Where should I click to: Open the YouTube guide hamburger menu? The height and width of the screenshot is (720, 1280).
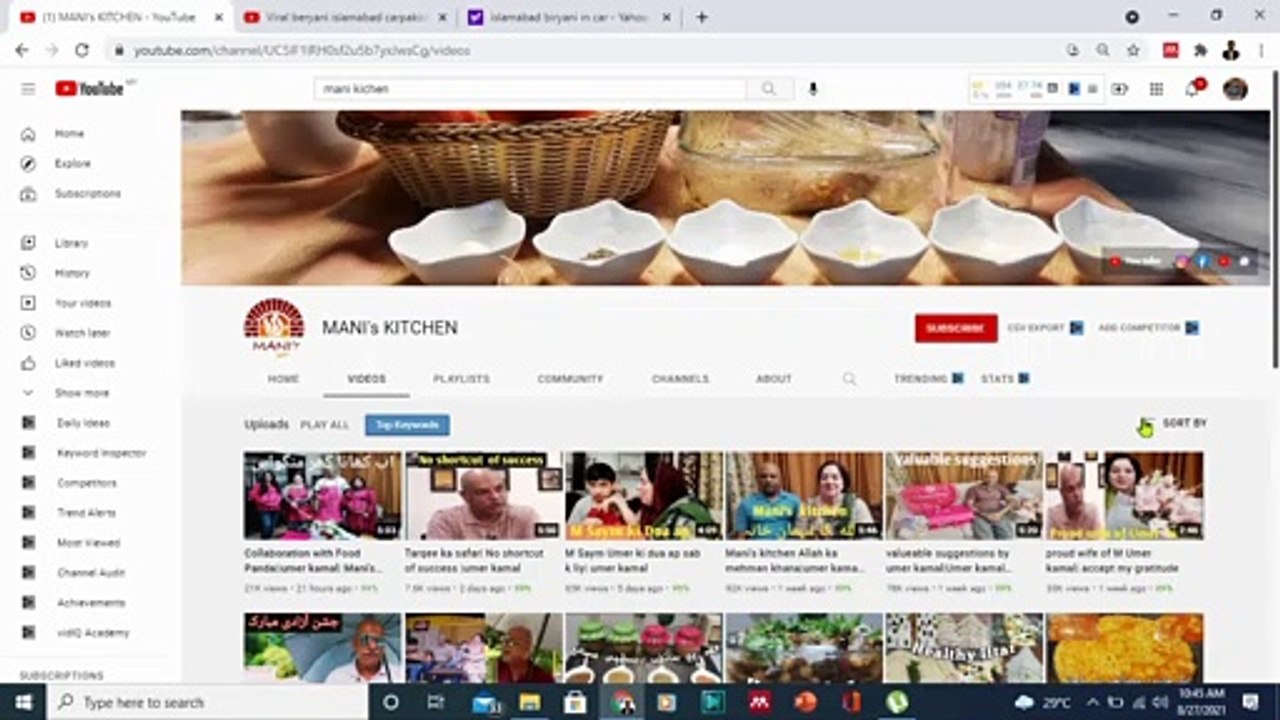(x=28, y=89)
